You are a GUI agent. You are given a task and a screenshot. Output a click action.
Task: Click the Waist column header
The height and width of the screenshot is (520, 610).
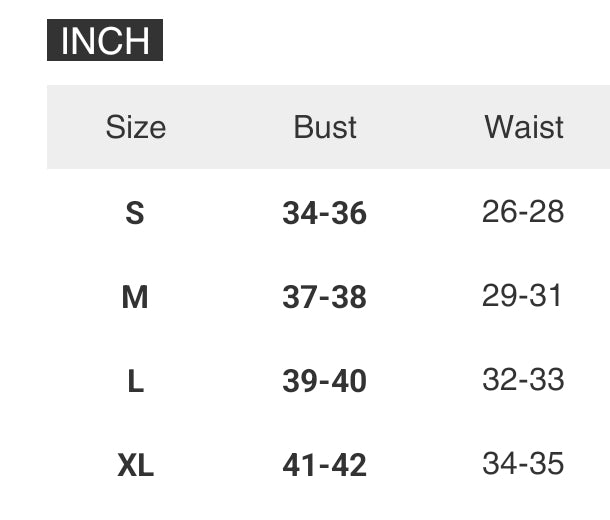(x=524, y=127)
